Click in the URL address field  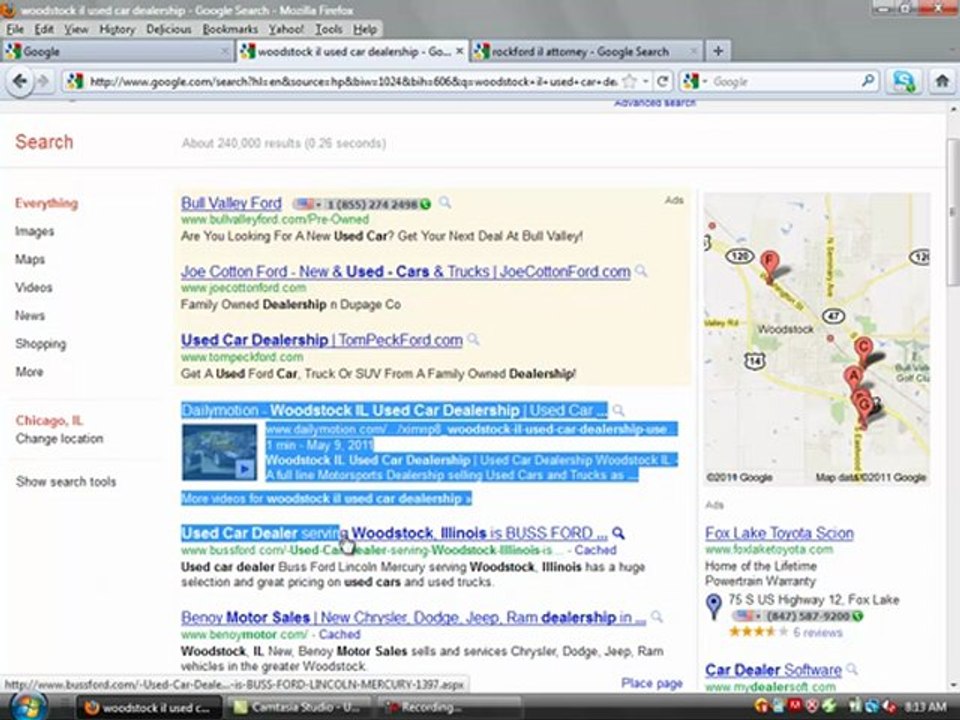[x=352, y=81]
